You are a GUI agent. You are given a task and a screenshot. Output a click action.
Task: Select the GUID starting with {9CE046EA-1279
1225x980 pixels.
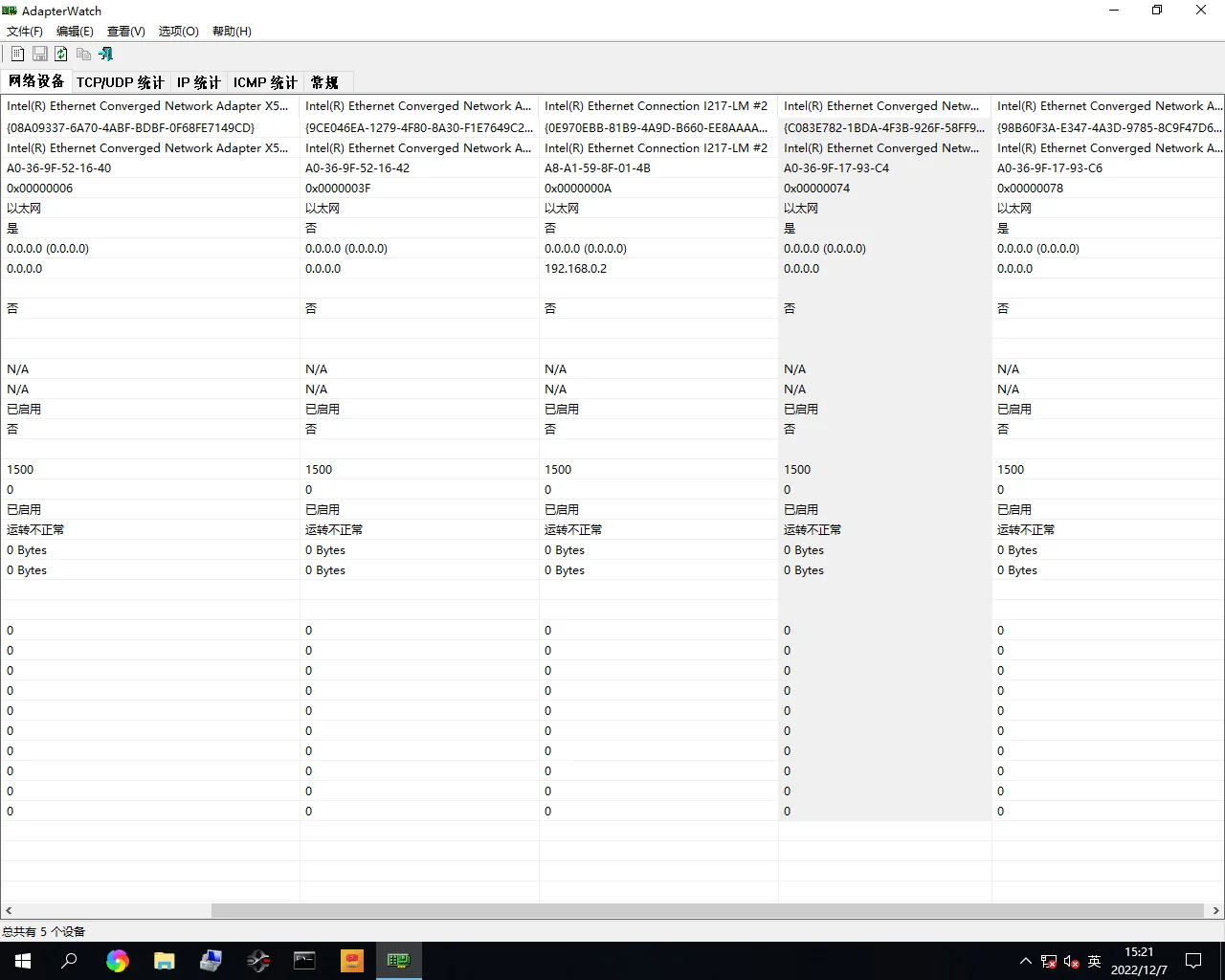click(x=419, y=127)
